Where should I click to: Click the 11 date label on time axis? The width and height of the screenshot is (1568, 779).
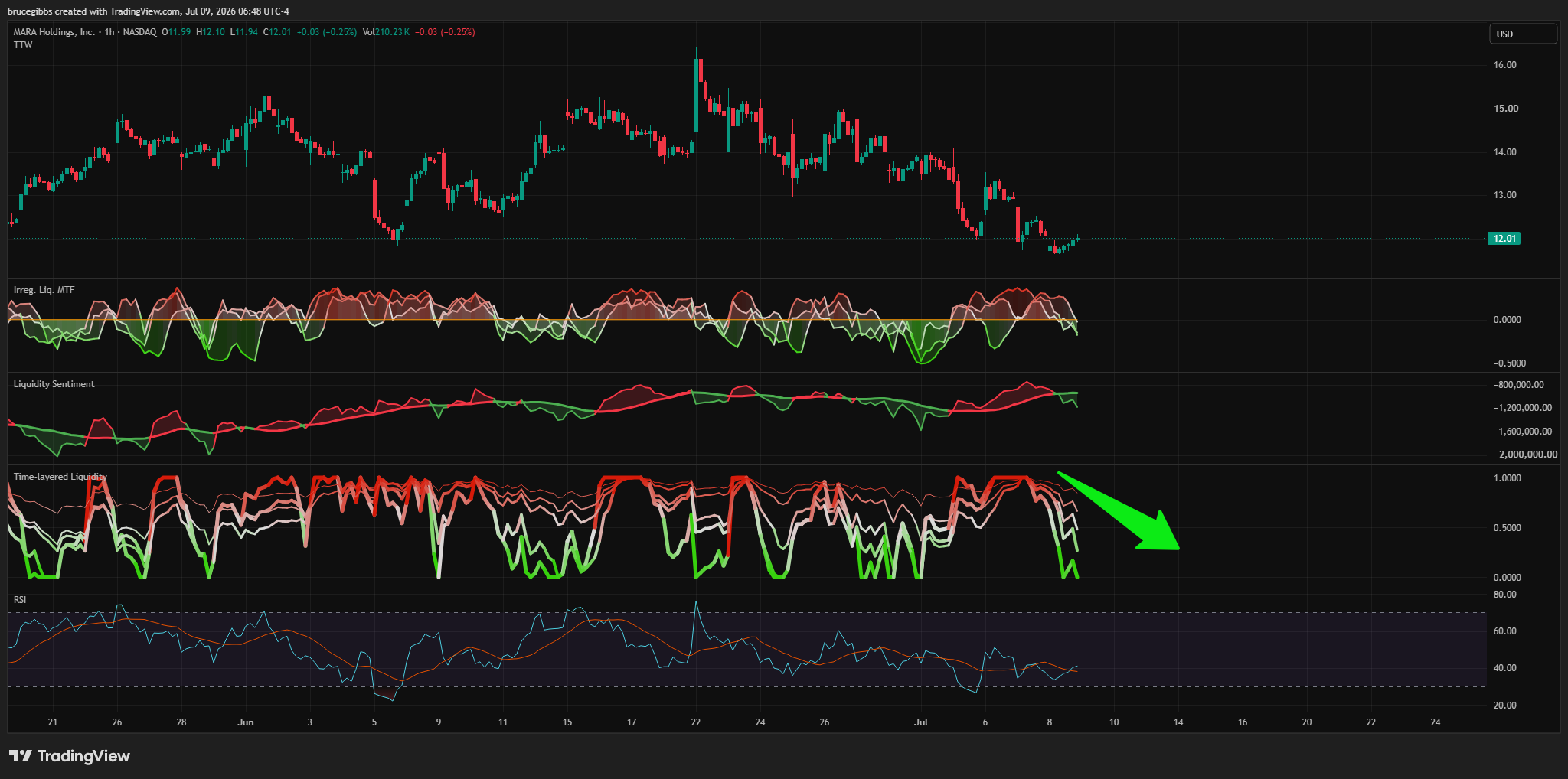click(x=503, y=722)
